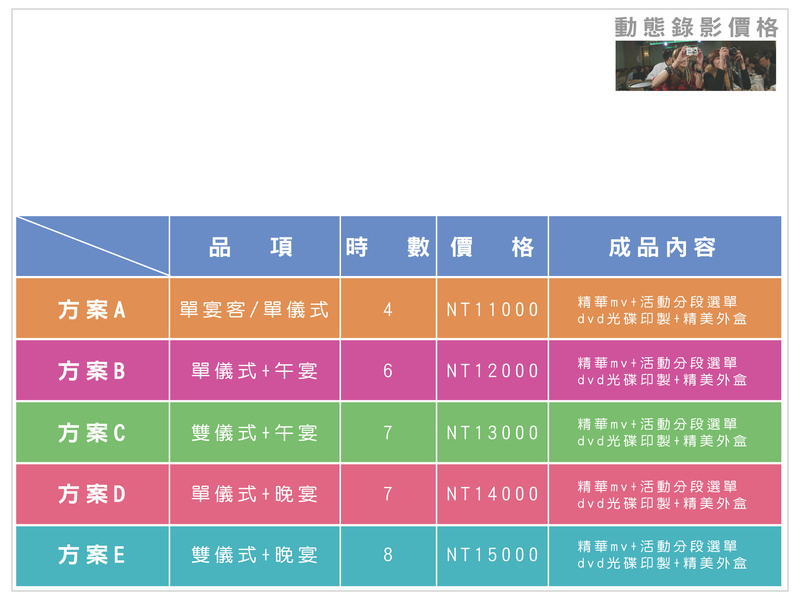Image resolution: width=800 pixels, height=600 pixels.
Task: Click the 單儀式+晚宴 cell
Action: coord(255,494)
